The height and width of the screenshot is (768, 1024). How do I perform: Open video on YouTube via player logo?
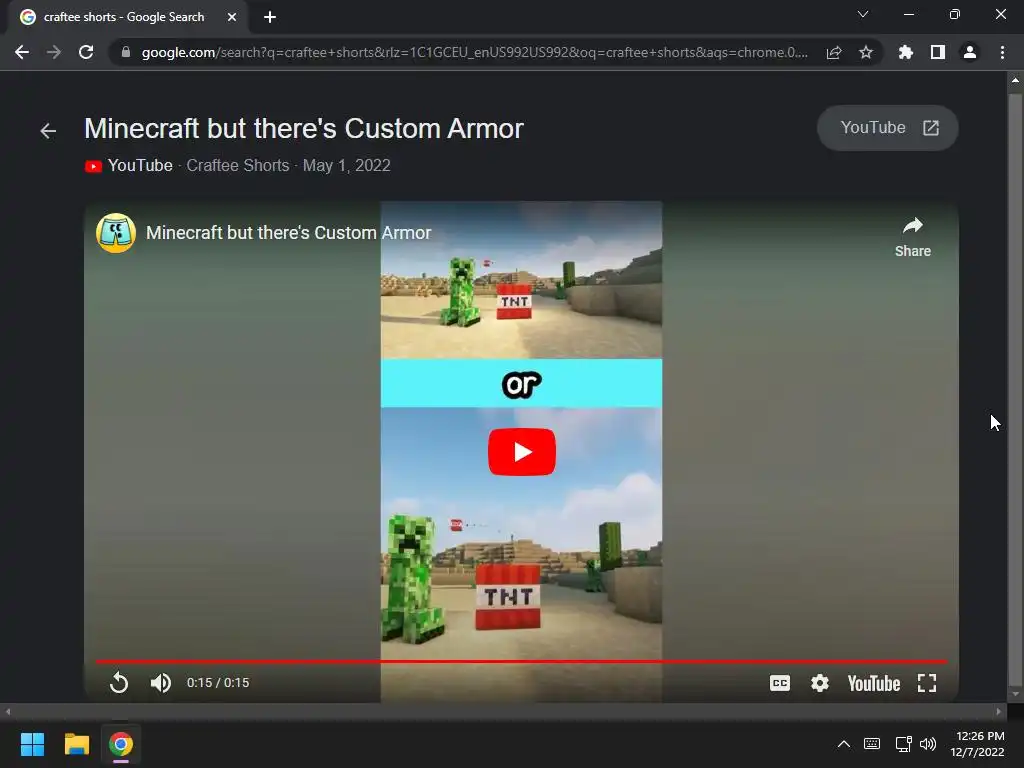(x=874, y=683)
